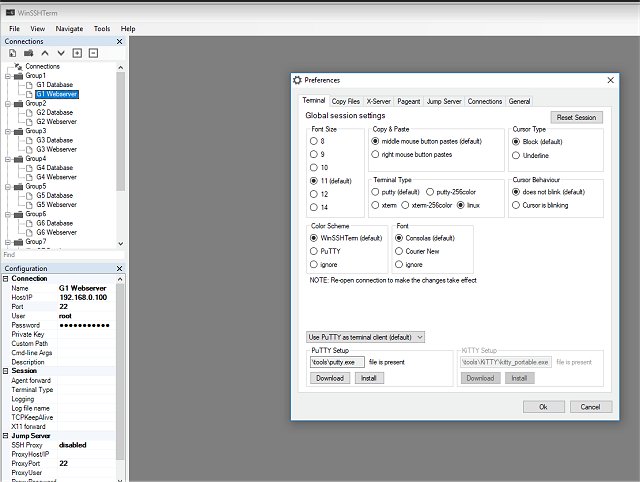The image size is (640, 482).
Task: Collapse the Connection section in Configuration
Action: click(6, 279)
